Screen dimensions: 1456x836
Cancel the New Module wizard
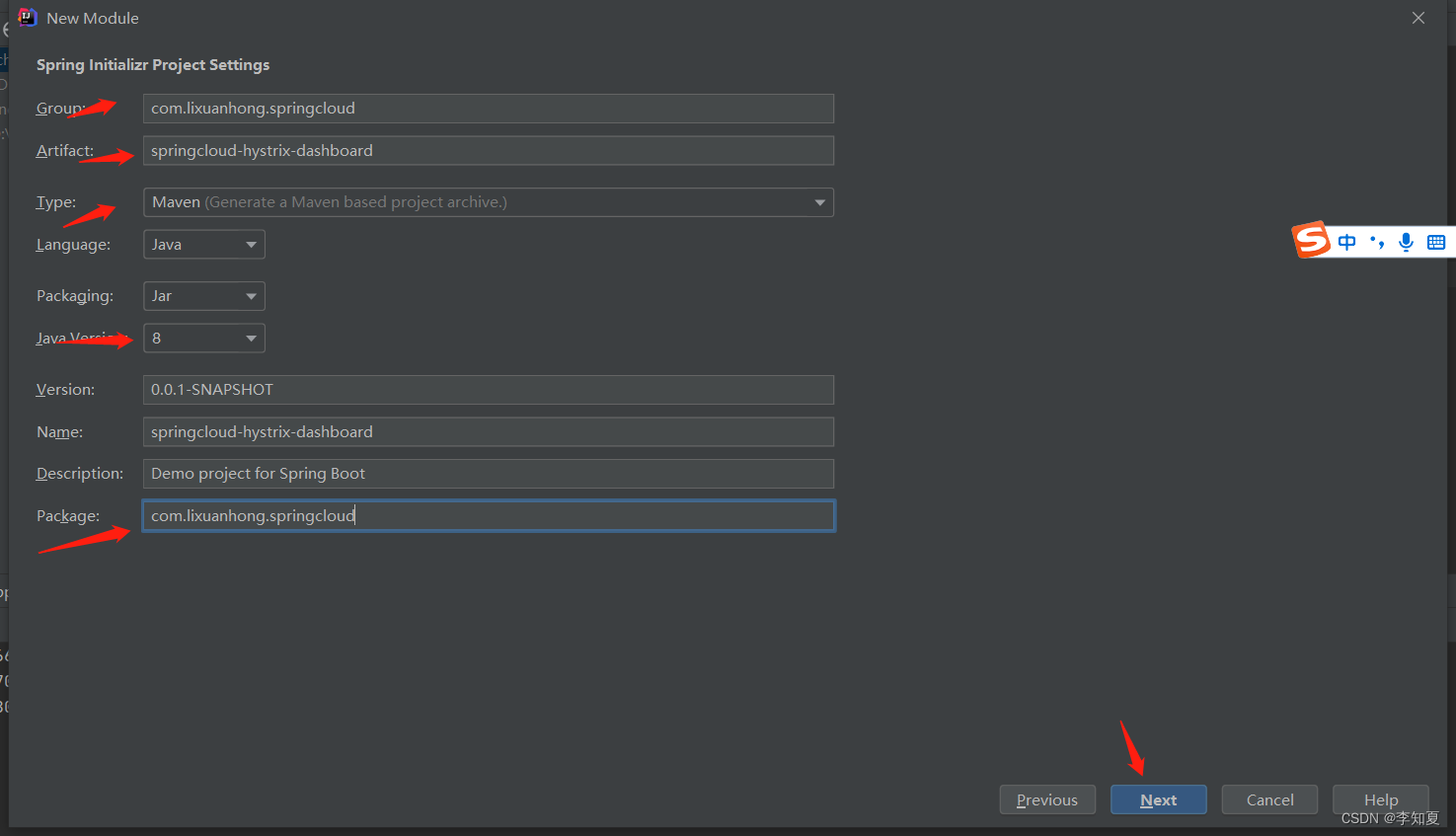1269,799
